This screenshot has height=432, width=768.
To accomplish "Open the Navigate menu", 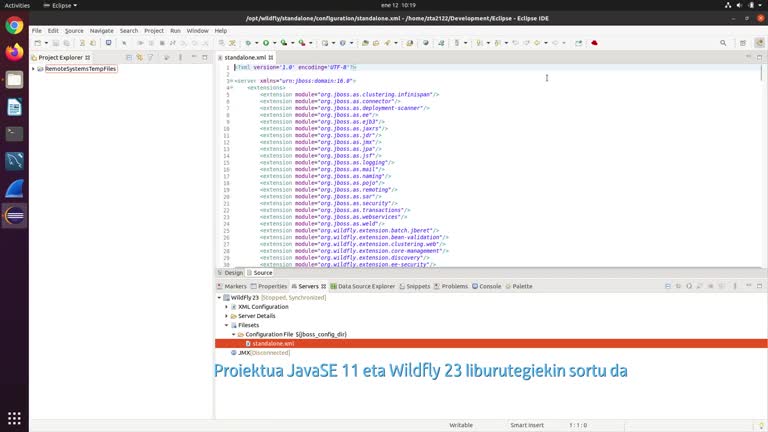I will pyautogui.click(x=101, y=30).
